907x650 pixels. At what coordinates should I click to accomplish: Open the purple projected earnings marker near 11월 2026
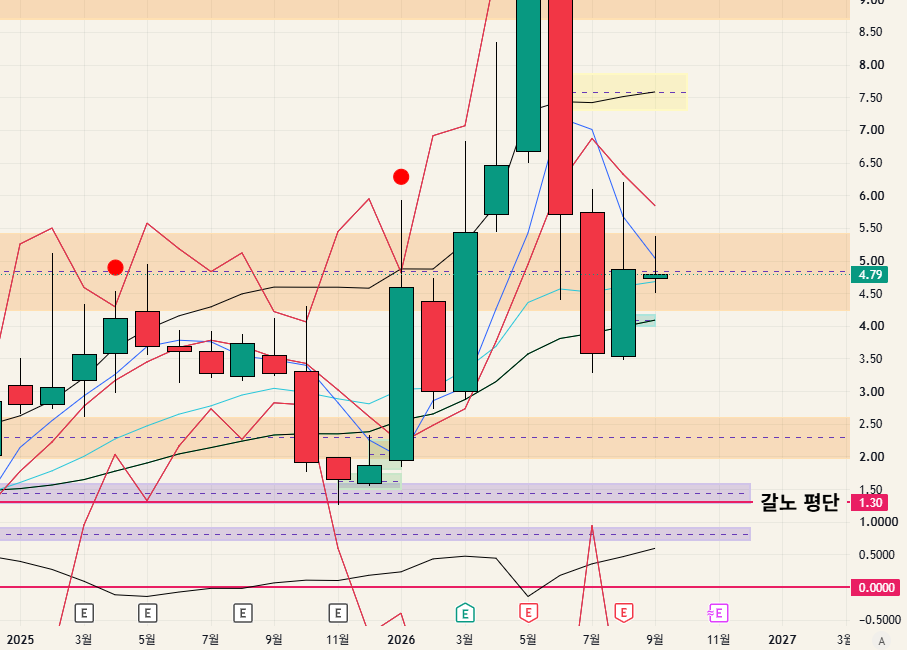[x=717, y=613]
